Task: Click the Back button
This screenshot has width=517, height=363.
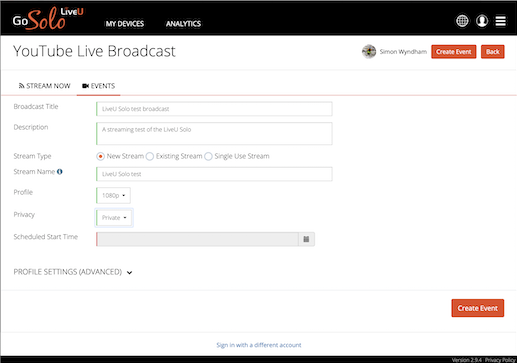Action: (x=492, y=52)
